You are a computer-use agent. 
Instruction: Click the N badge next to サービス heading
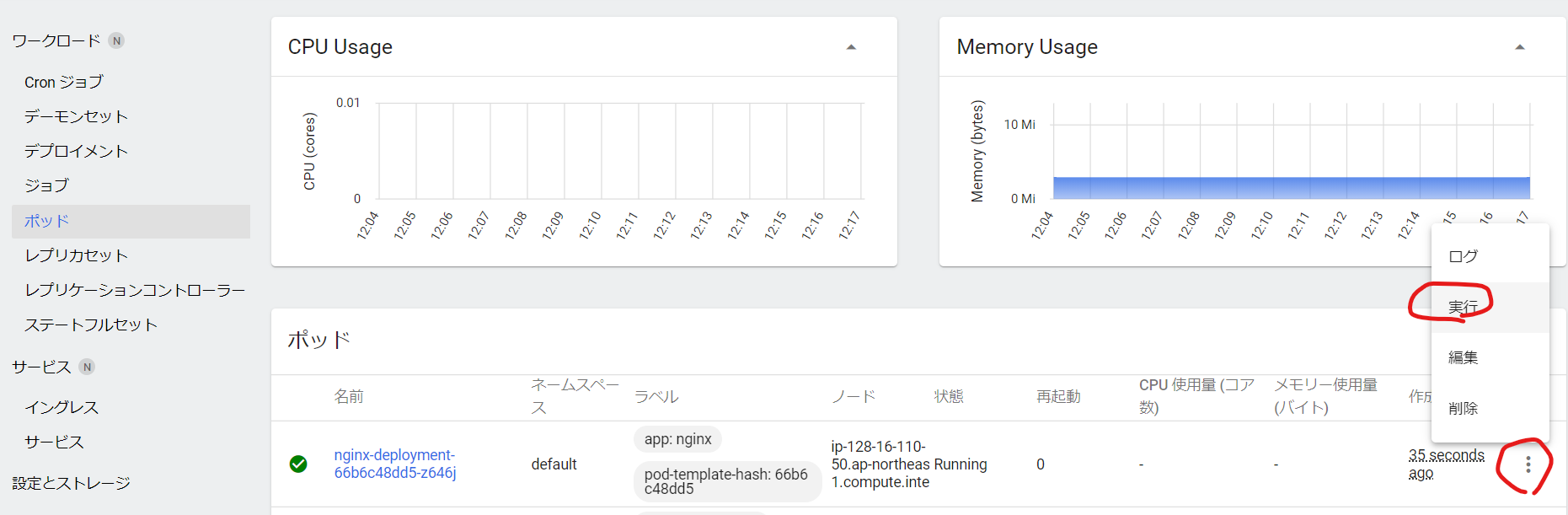tap(87, 367)
